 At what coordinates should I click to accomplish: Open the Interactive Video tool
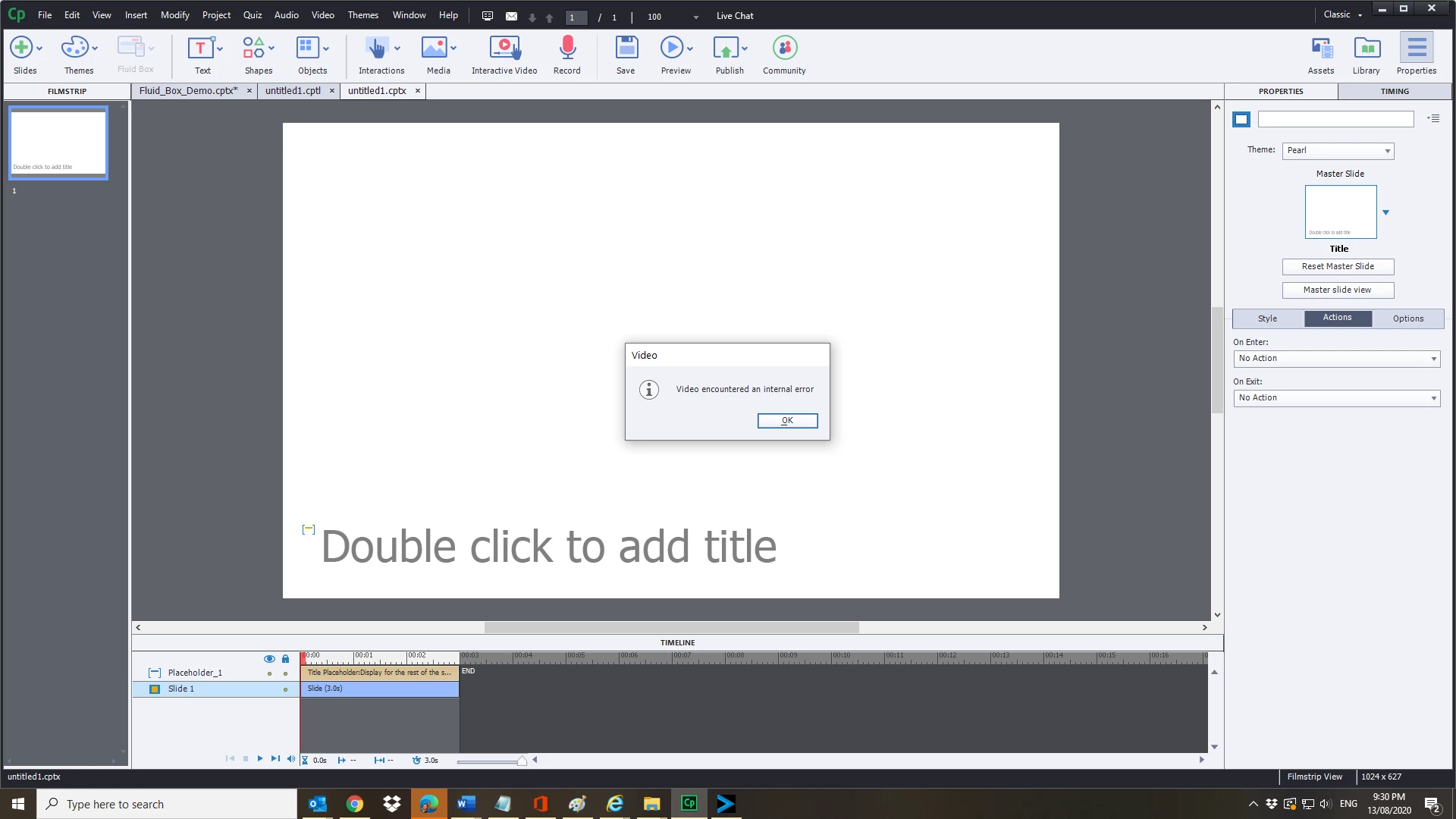[x=504, y=49]
